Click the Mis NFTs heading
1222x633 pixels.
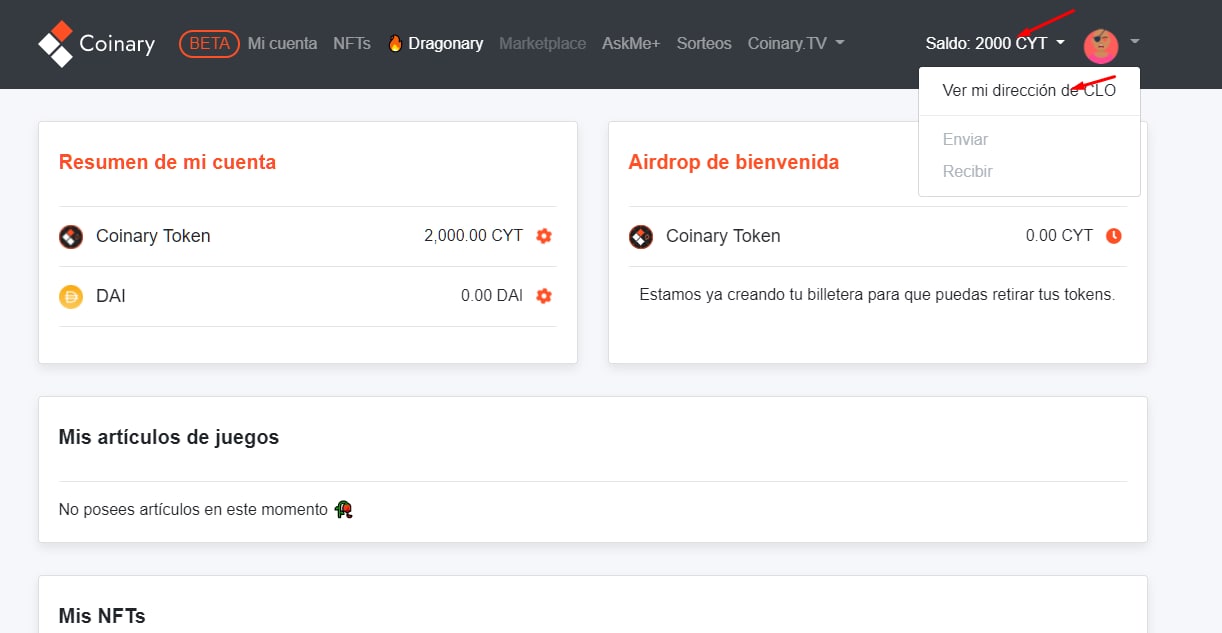pyautogui.click(x=102, y=616)
